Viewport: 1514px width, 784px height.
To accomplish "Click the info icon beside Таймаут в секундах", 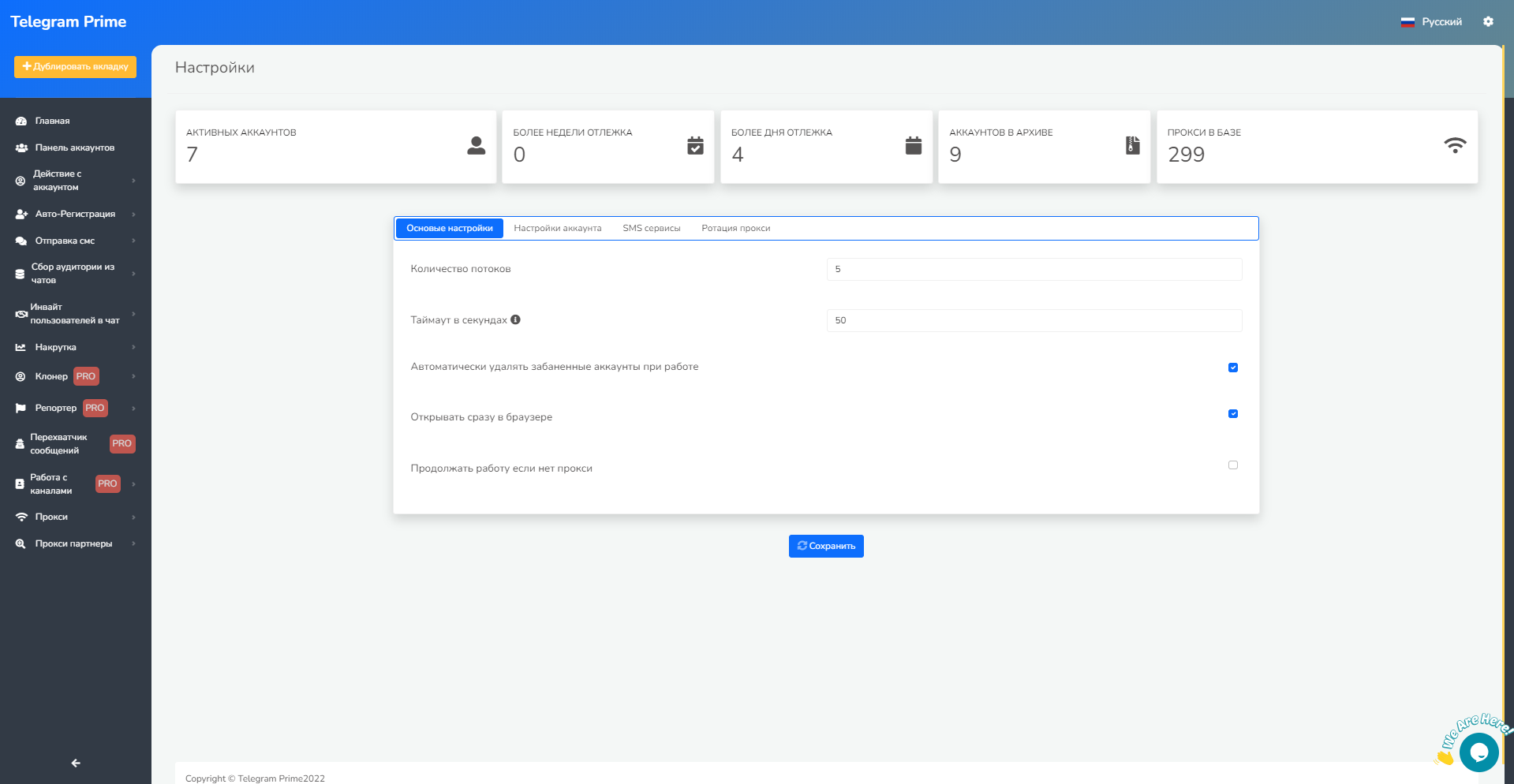I will (x=515, y=319).
